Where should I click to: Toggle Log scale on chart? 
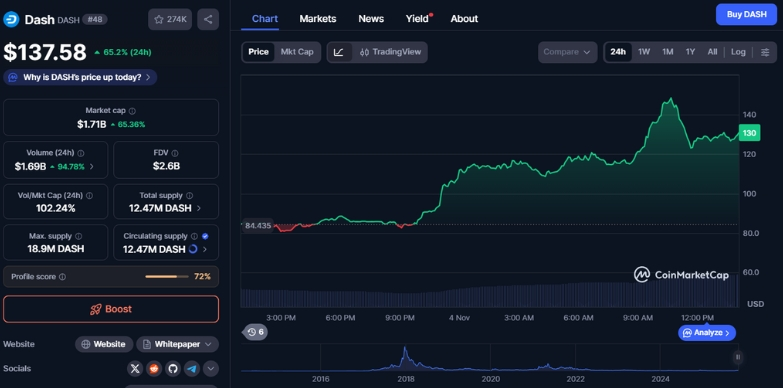pos(738,52)
